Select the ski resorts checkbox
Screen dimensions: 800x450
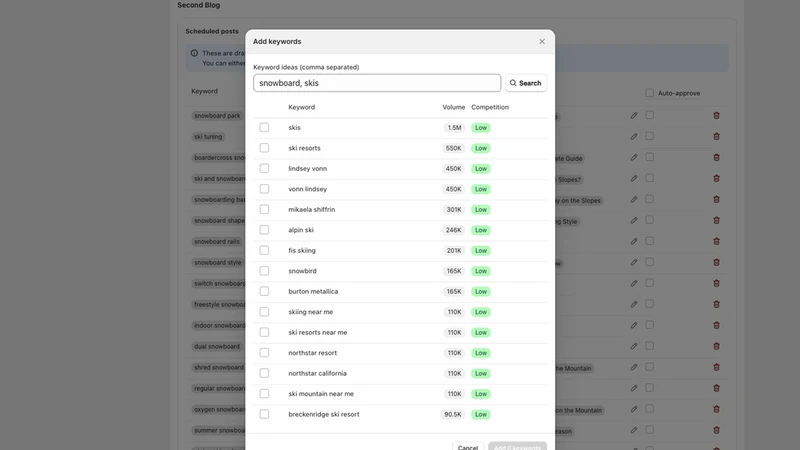[264, 148]
